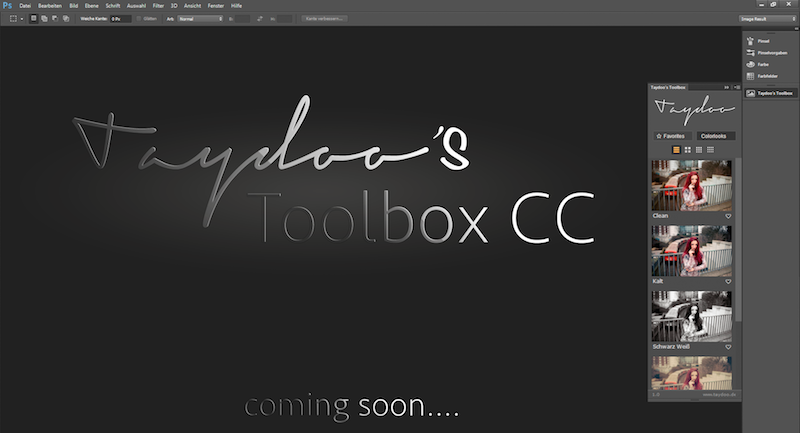Image resolution: width=800 pixels, height=433 pixels.
Task: Open the Filter menu
Action: pyautogui.click(x=158, y=6)
